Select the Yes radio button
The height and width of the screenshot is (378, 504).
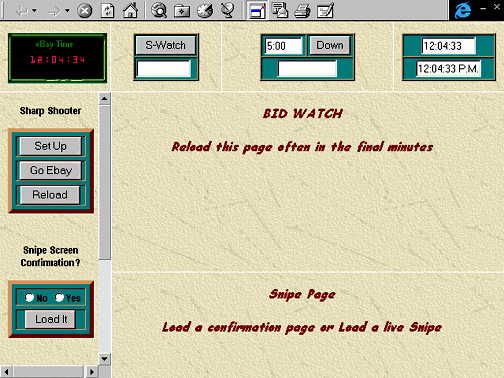[x=59, y=297]
